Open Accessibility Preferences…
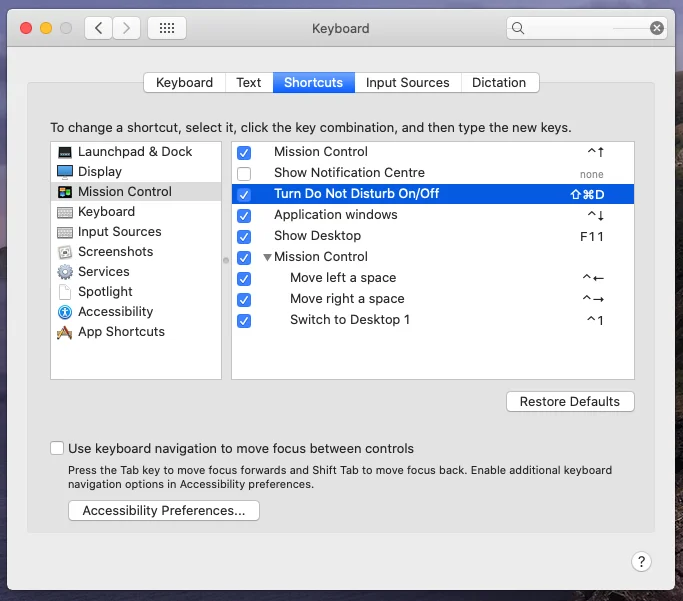The height and width of the screenshot is (601, 683). (x=164, y=510)
